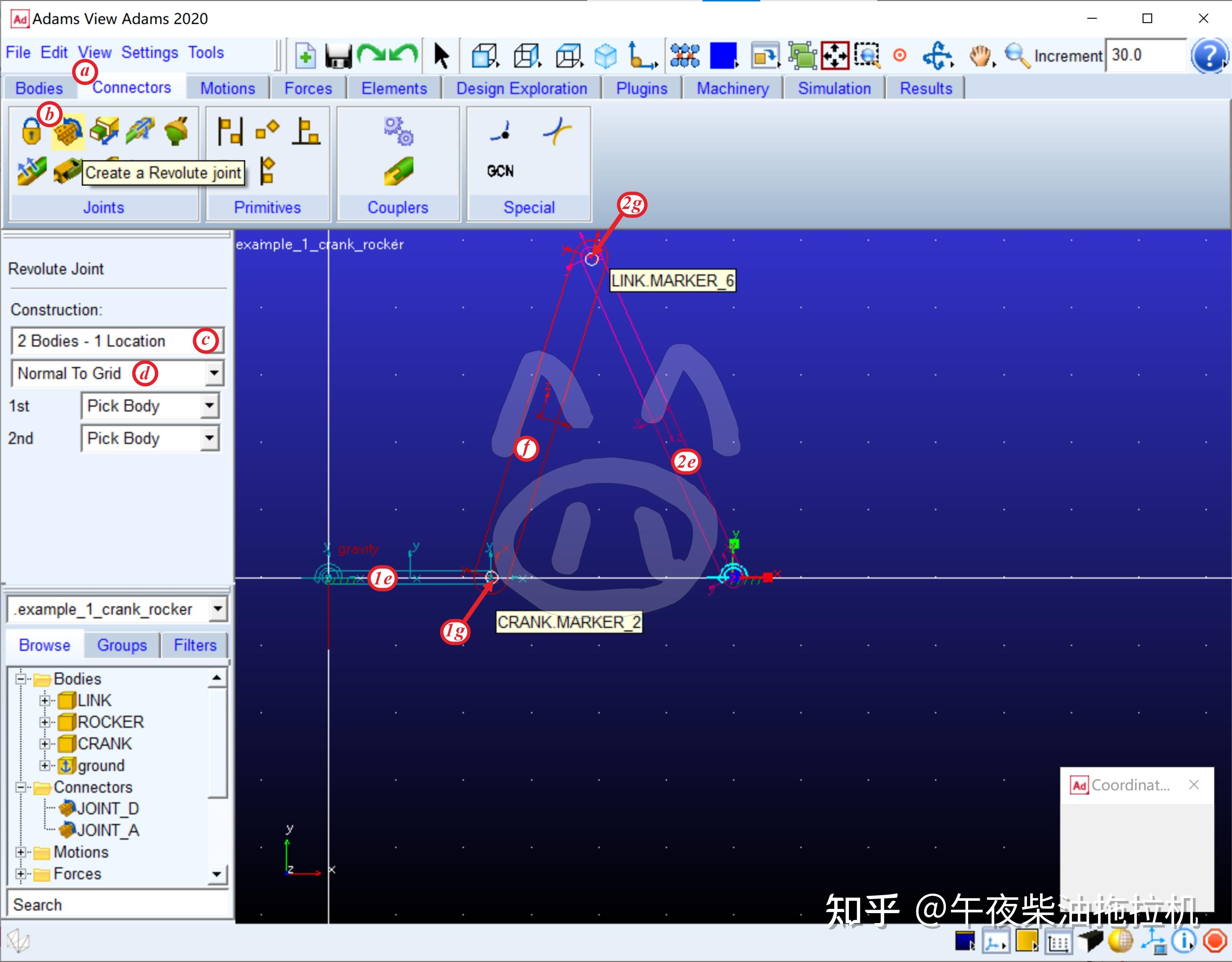Click the Fixed joint padlock icon
Screen dimensions: 1232x962
[x=31, y=131]
